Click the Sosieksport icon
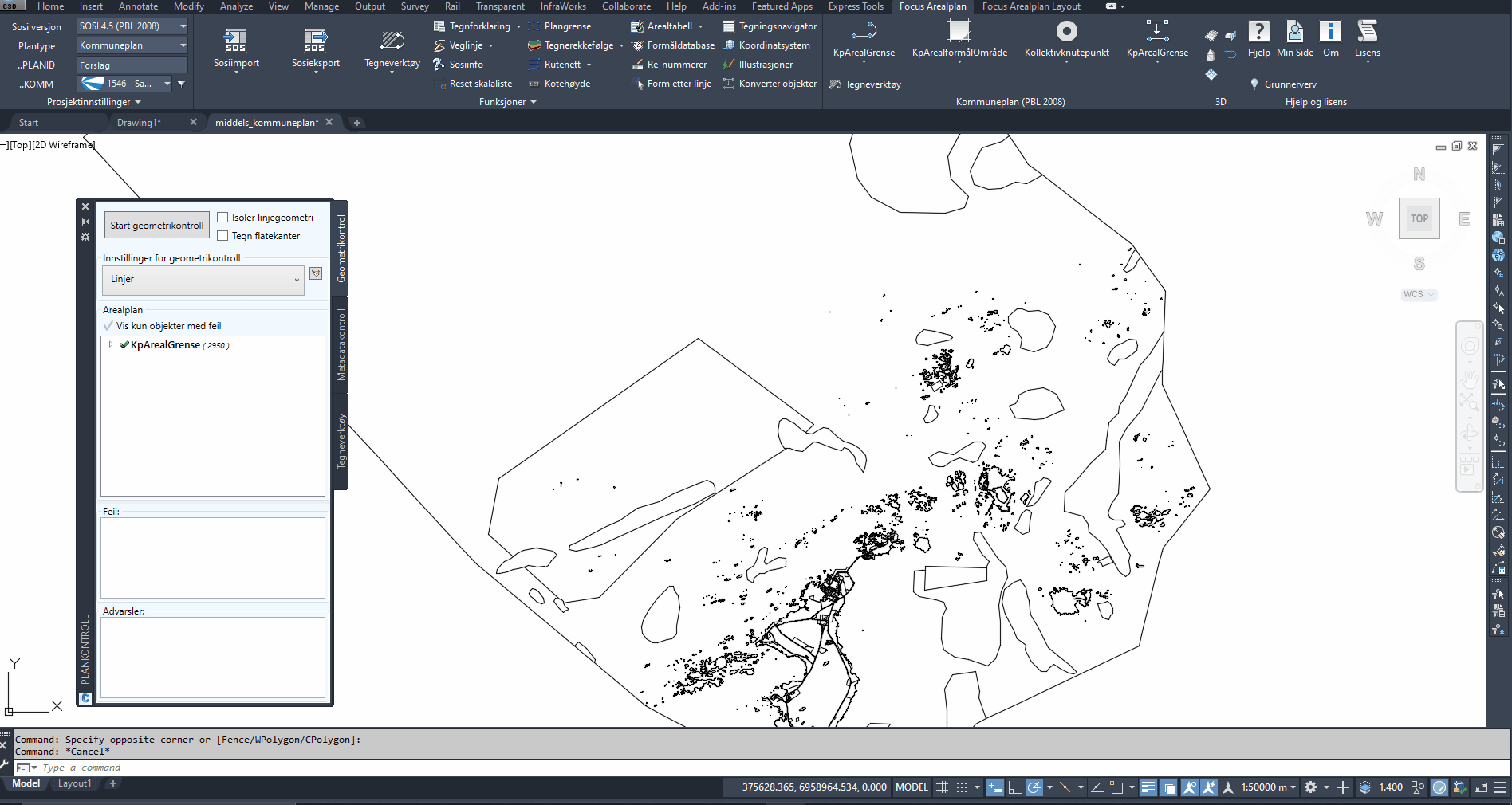 tap(315, 40)
